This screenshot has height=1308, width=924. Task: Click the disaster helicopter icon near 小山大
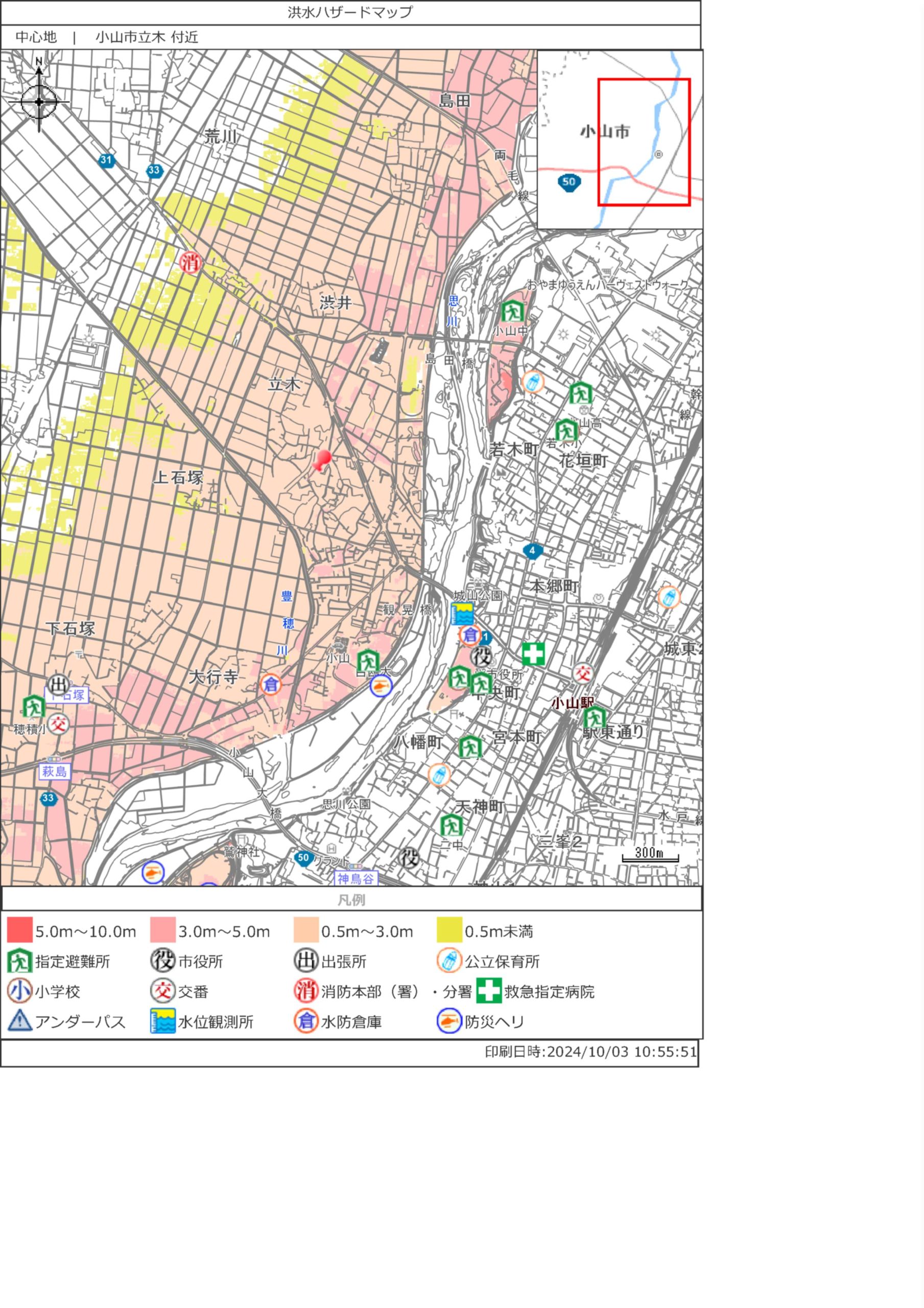click(381, 686)
